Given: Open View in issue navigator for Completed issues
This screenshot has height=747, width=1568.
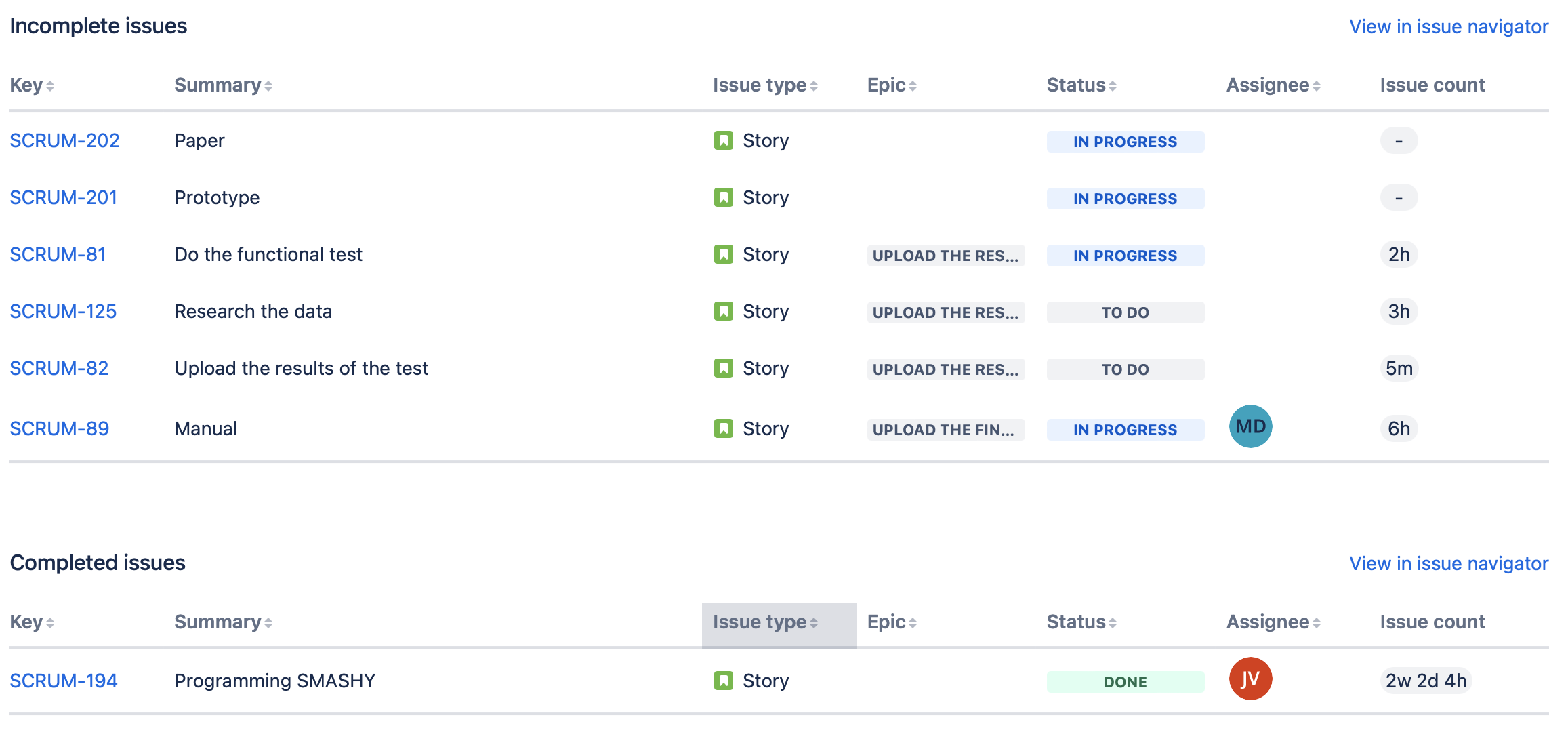Looking at the screenshot, I should (x=1448, y=563).
